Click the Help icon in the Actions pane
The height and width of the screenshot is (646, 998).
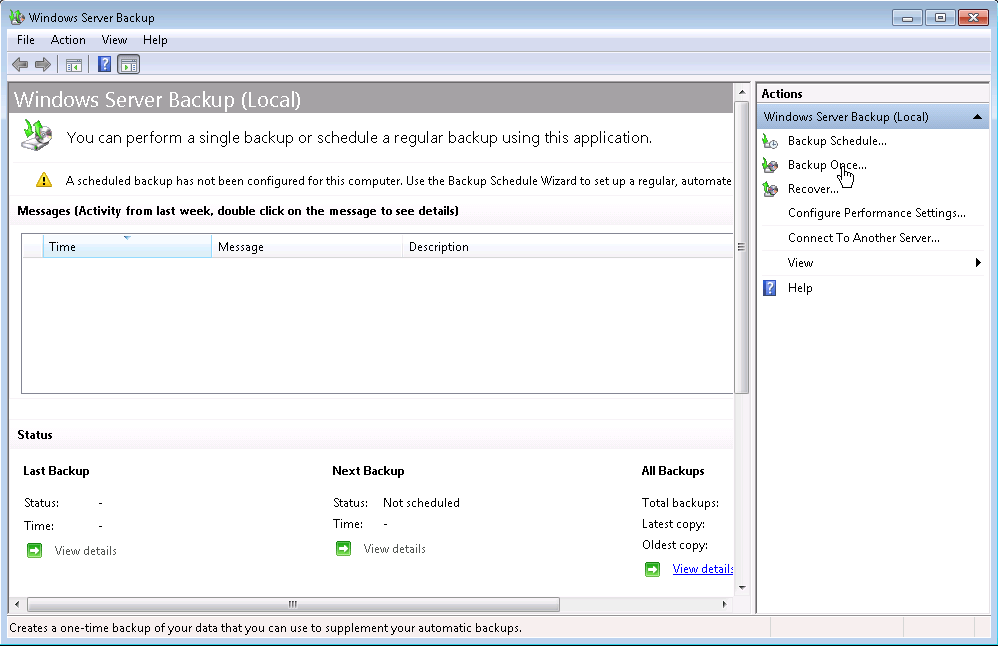click(768, 288)
